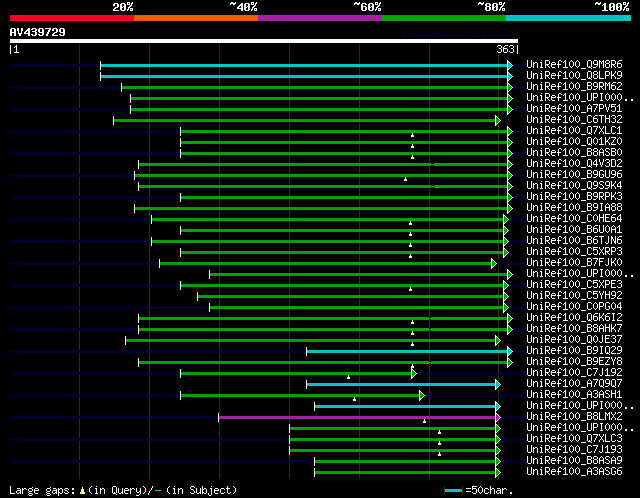Click the cyan alignment bar for Q9M8R6

304,65
